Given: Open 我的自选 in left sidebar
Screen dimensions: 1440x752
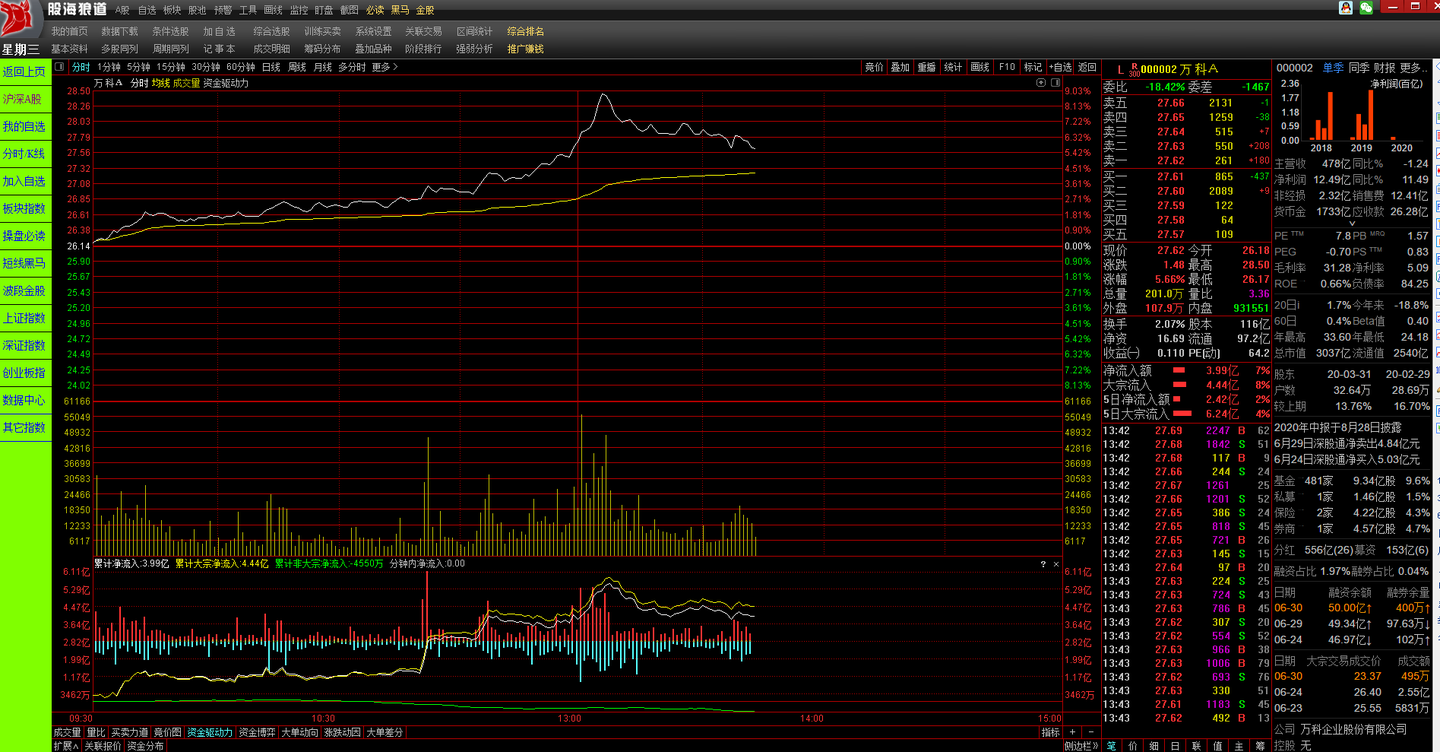Looking at the screenshot, I should 25,127.
